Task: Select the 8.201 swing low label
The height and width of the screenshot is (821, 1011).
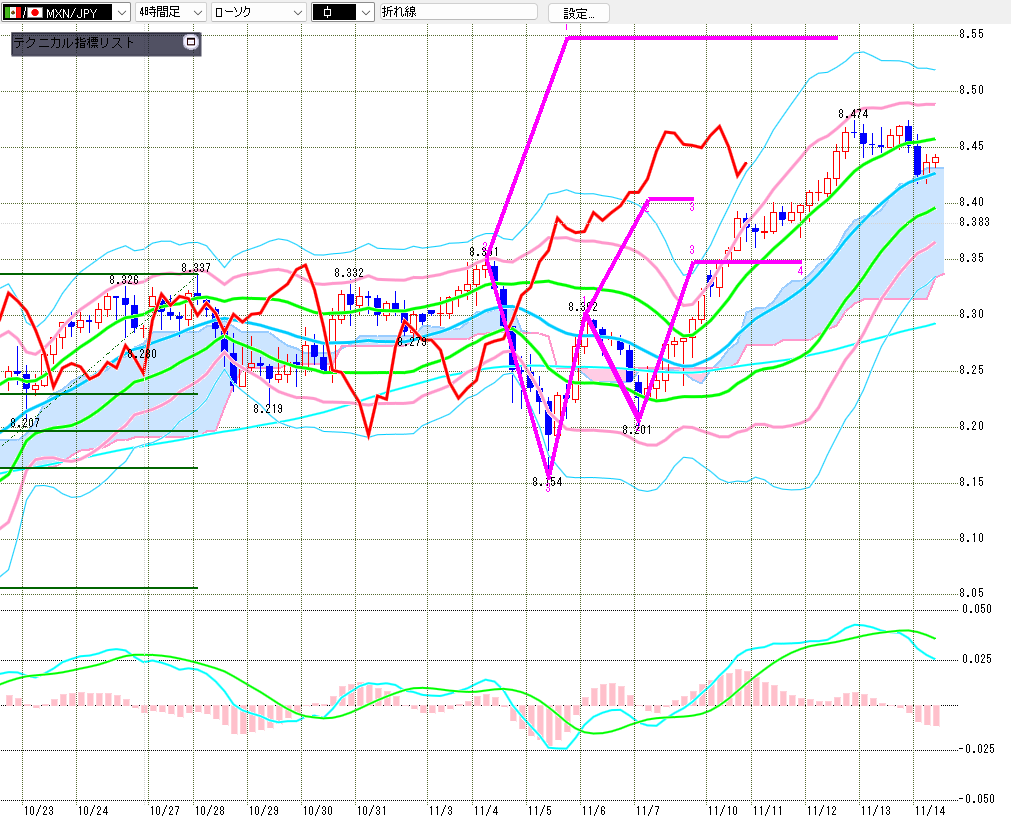Action: 637,430
